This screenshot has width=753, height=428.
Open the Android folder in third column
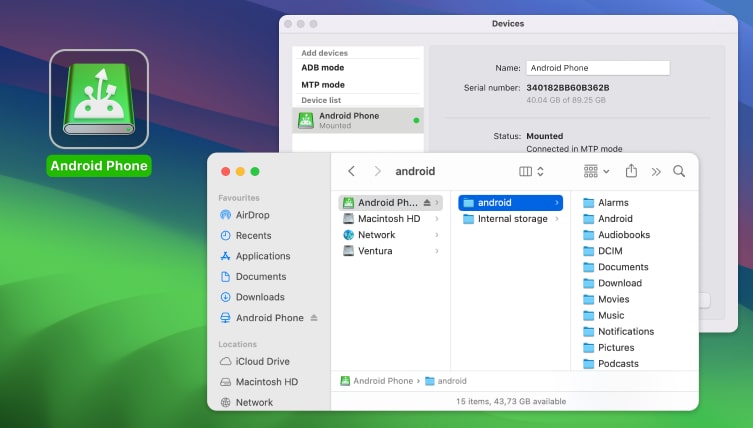608,219
